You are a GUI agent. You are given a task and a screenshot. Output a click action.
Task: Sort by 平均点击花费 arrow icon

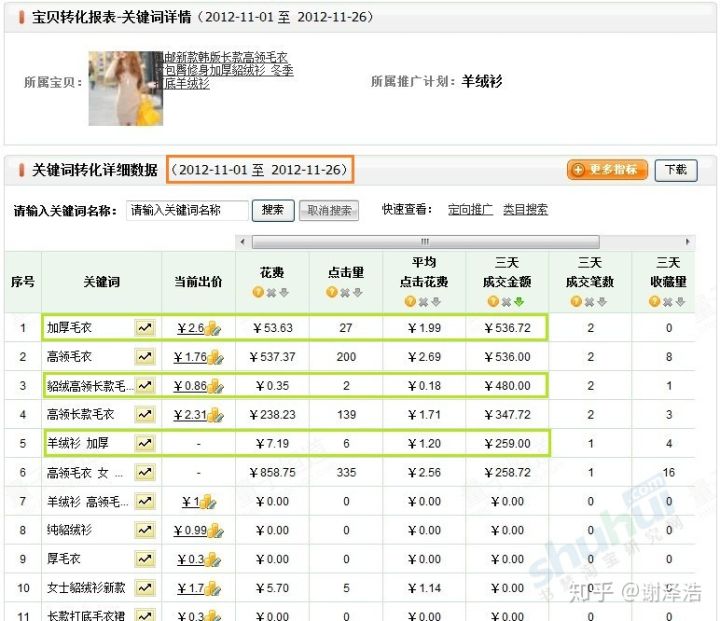click(x=437, y=301)
